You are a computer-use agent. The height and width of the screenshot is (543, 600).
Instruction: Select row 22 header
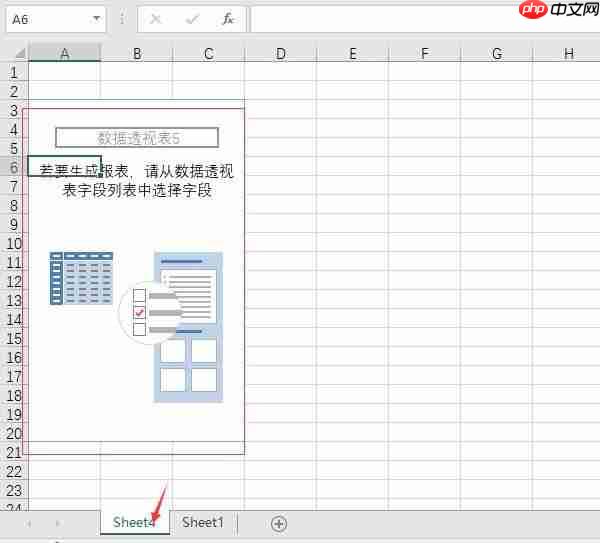pos(14,471)
